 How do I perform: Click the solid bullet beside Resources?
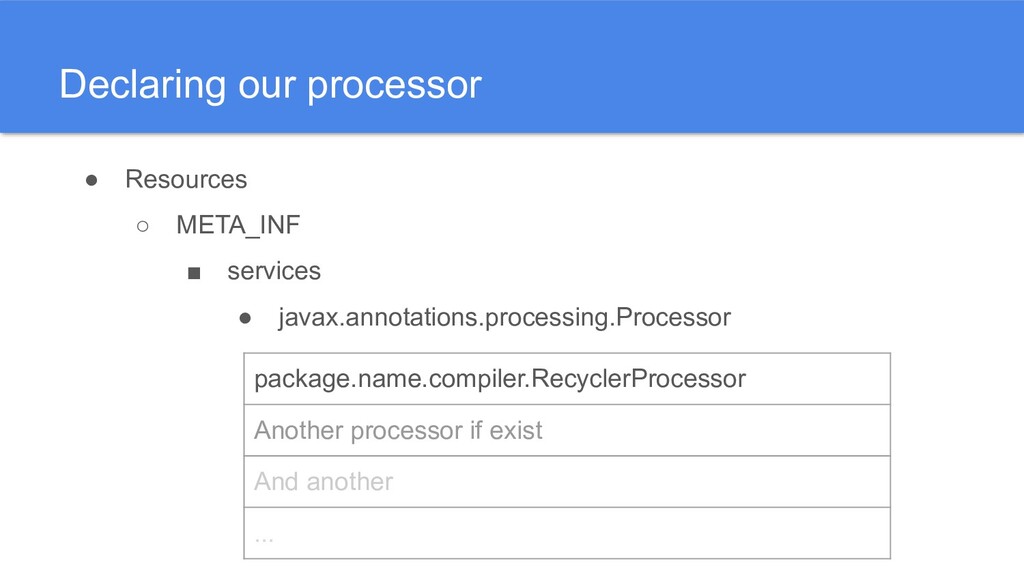click(91, 180)
